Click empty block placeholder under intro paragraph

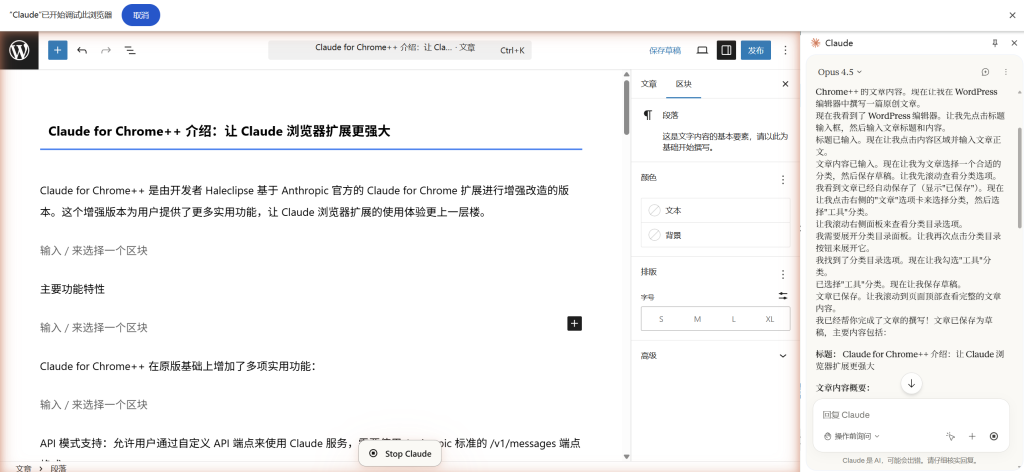311,251
